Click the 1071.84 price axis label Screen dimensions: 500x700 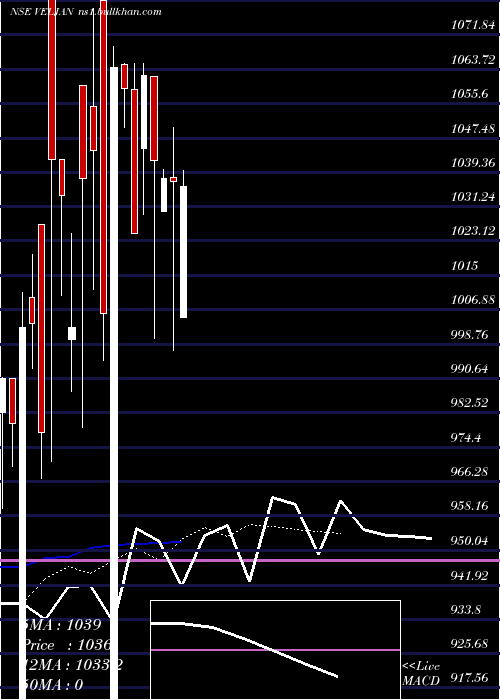click(473, 25)
